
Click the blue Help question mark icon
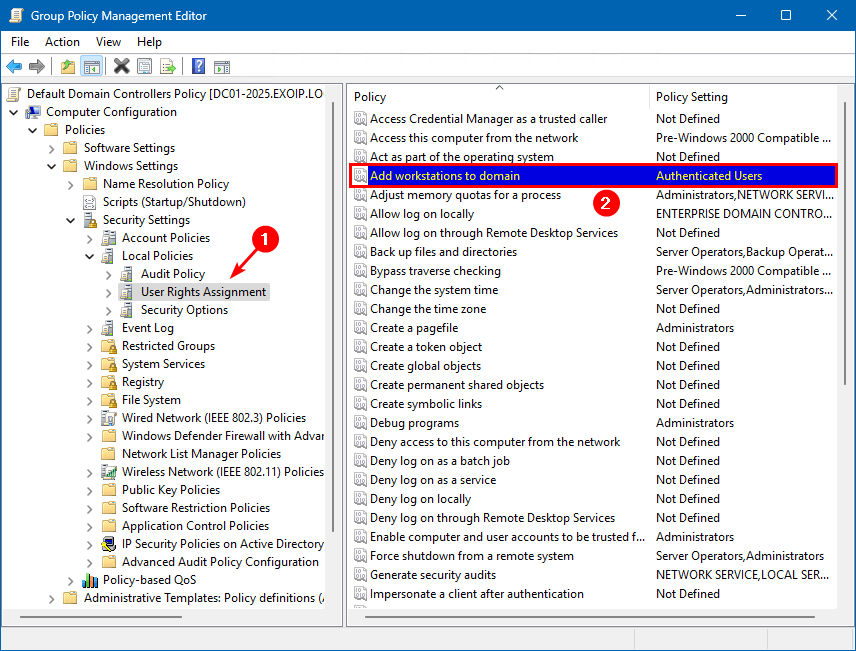[198, 67]
